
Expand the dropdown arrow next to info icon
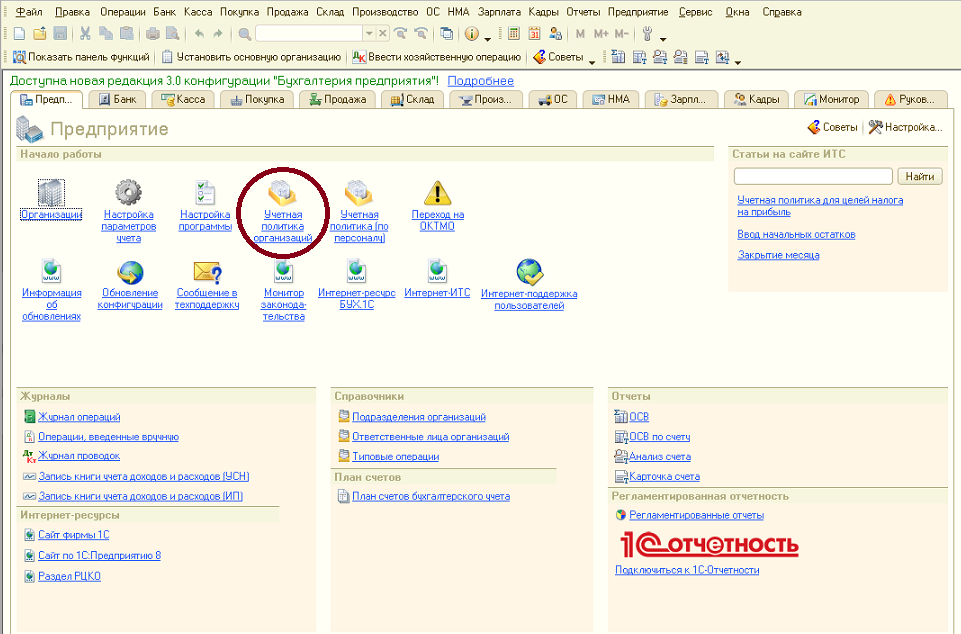coord(488,38)
